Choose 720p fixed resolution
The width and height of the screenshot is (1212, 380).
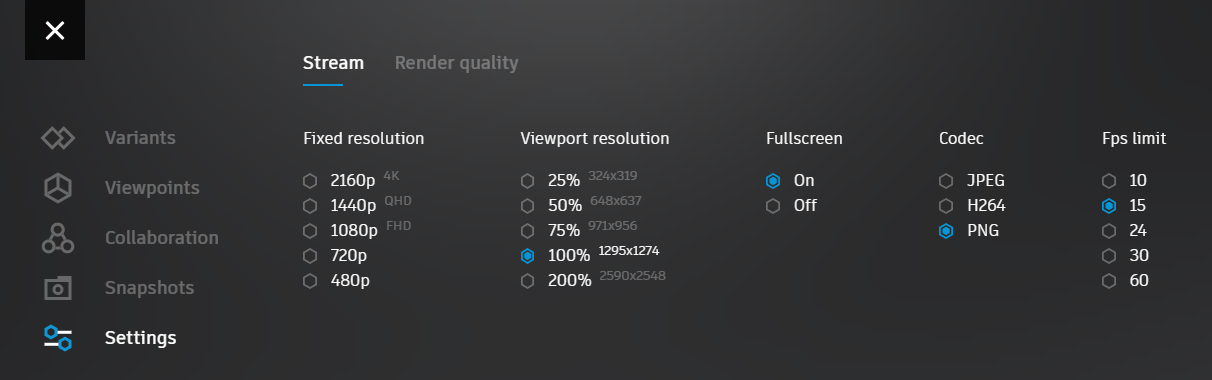click(336, 255)
